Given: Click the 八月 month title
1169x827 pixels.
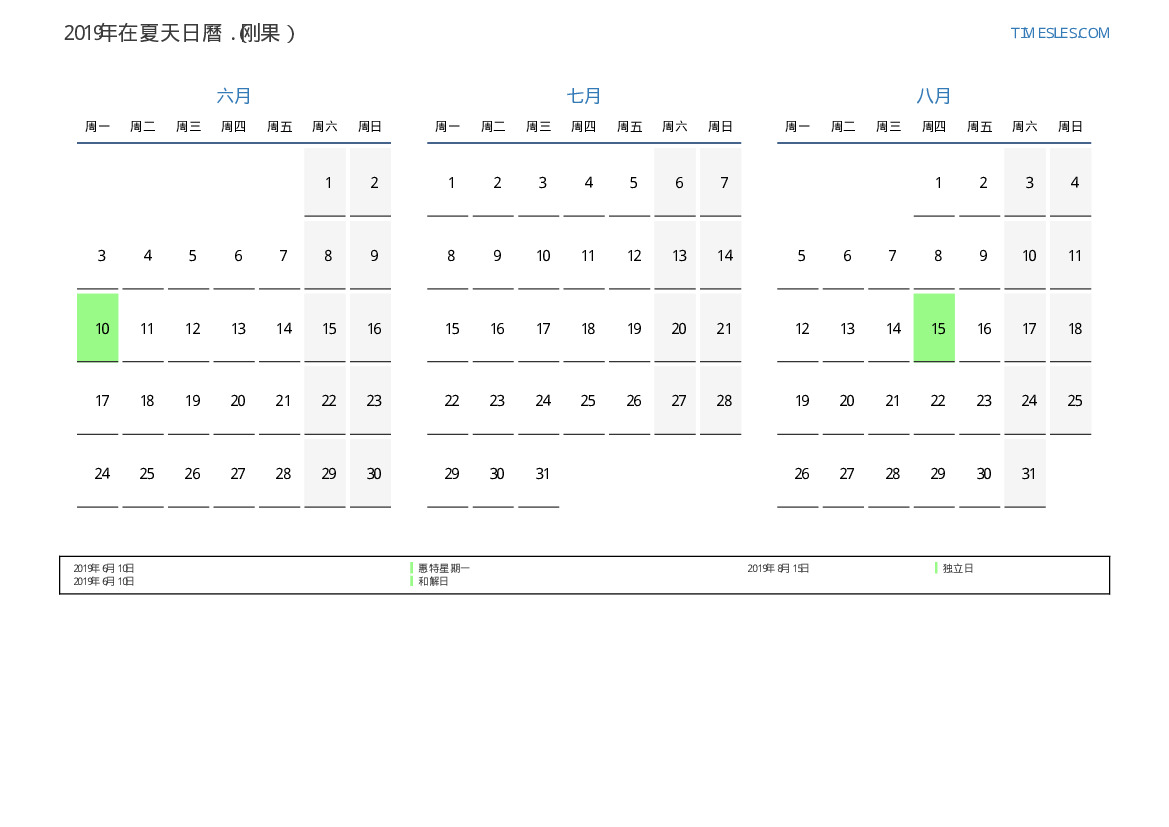Looking at the screenshot, I should click(934, 96).
